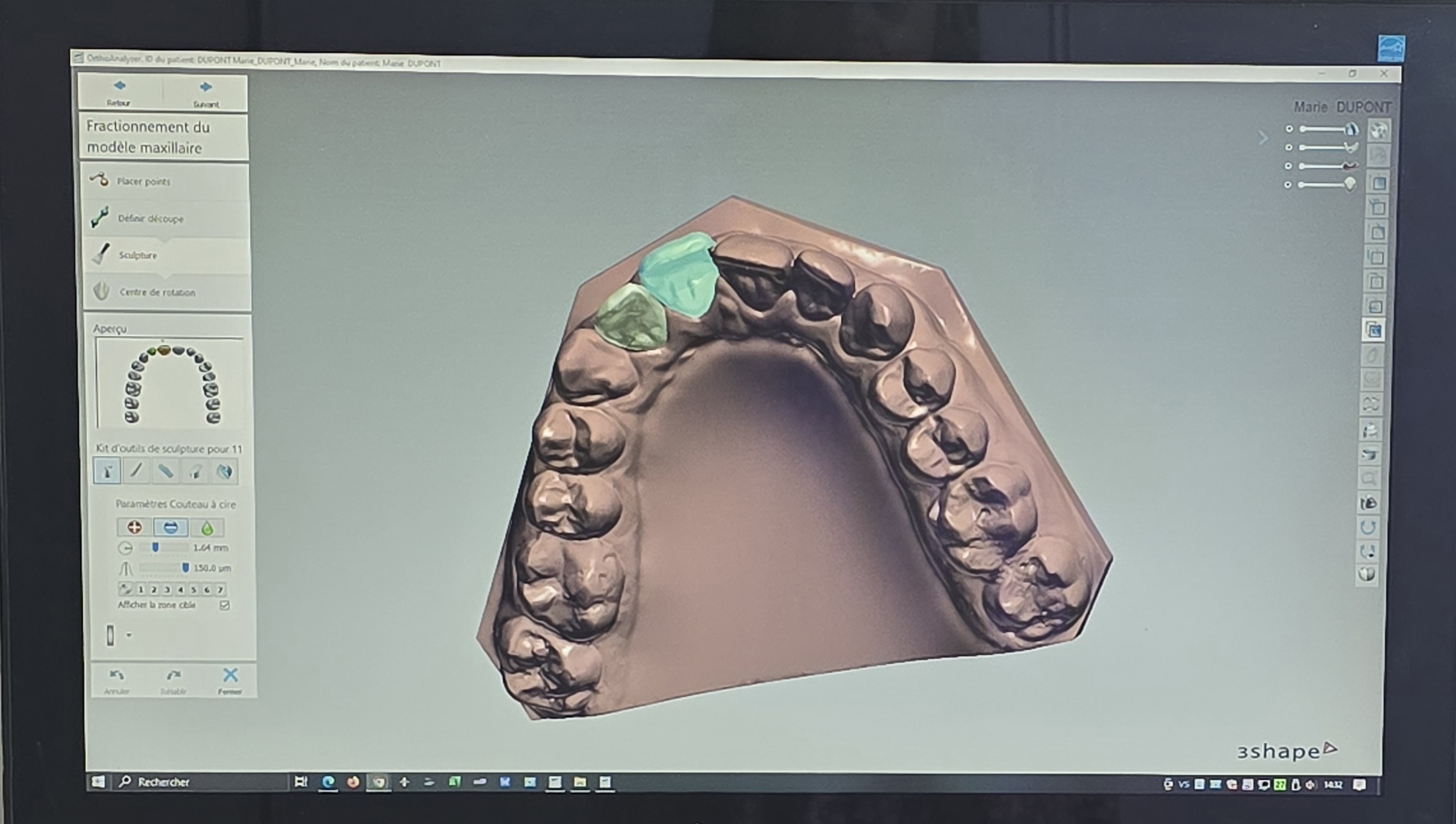Go back with the Retour arrow
Image resolution: width=1456 pixels, height=824 pixels.
[x=119, y=92]
